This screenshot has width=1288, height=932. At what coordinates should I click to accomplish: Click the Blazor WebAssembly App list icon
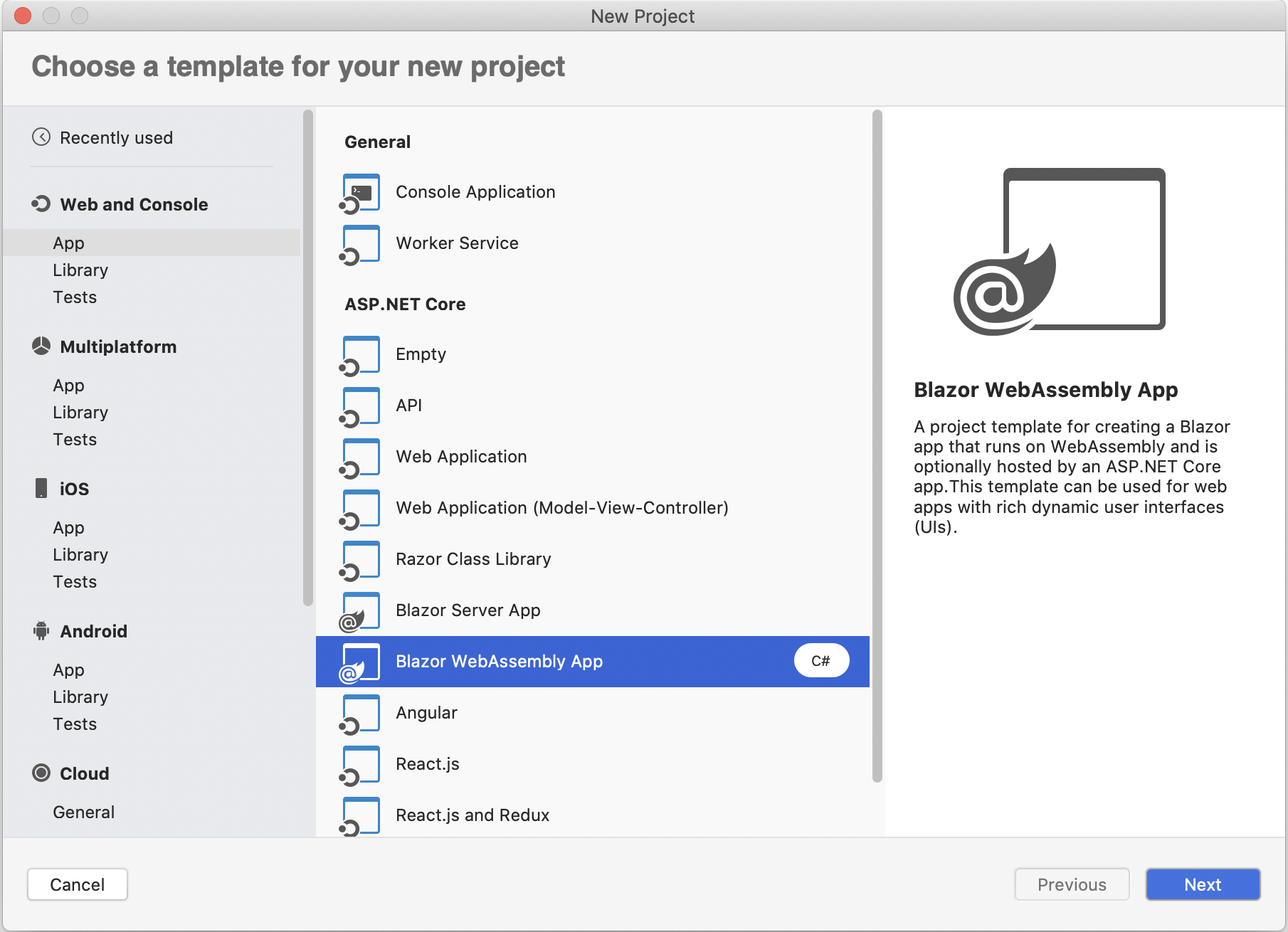click(x=360, y=663)
